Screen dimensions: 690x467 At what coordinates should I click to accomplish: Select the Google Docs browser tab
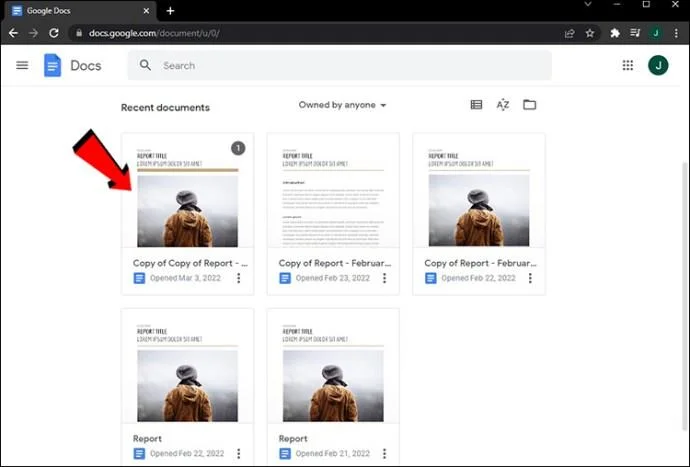pos(79,11)
